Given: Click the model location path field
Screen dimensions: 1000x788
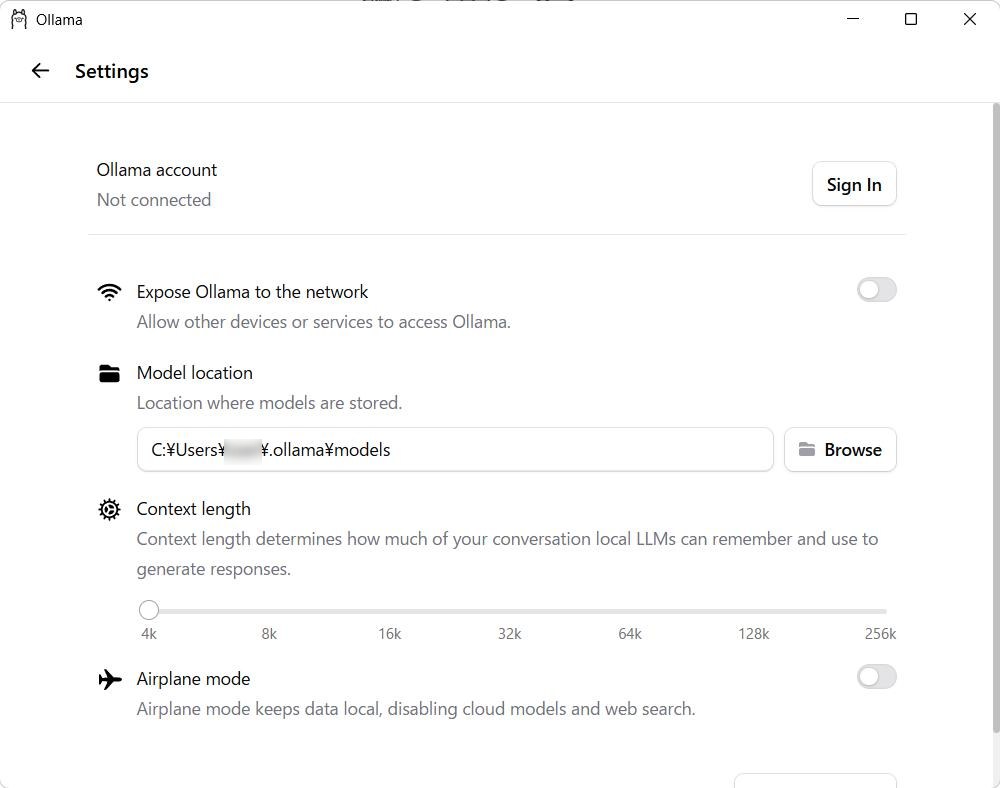Looking at the screenshot, I should (455, 450).
